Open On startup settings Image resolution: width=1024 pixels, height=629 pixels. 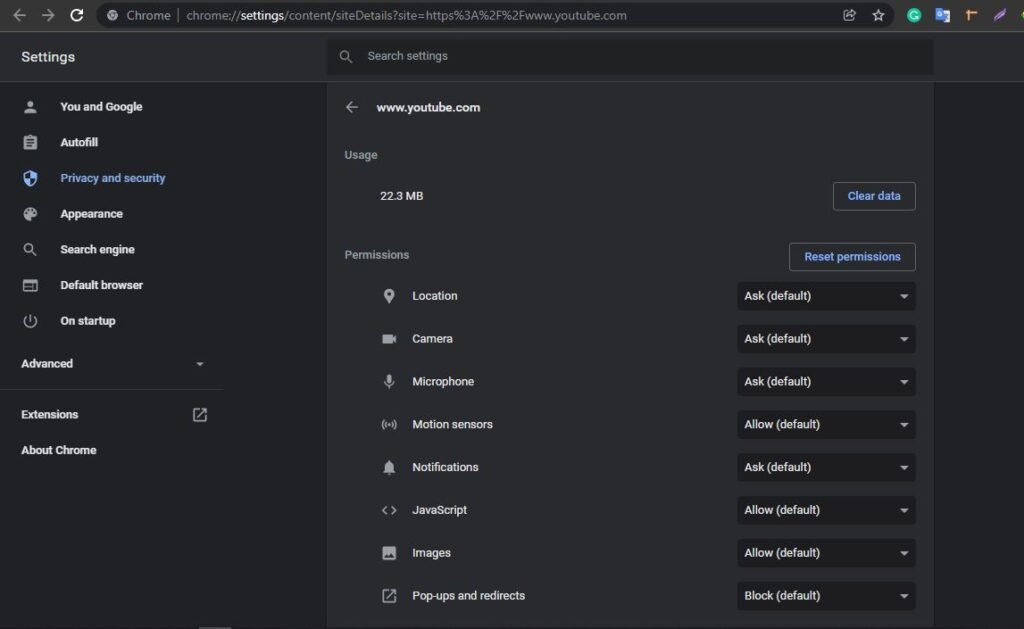coord(88,321)
